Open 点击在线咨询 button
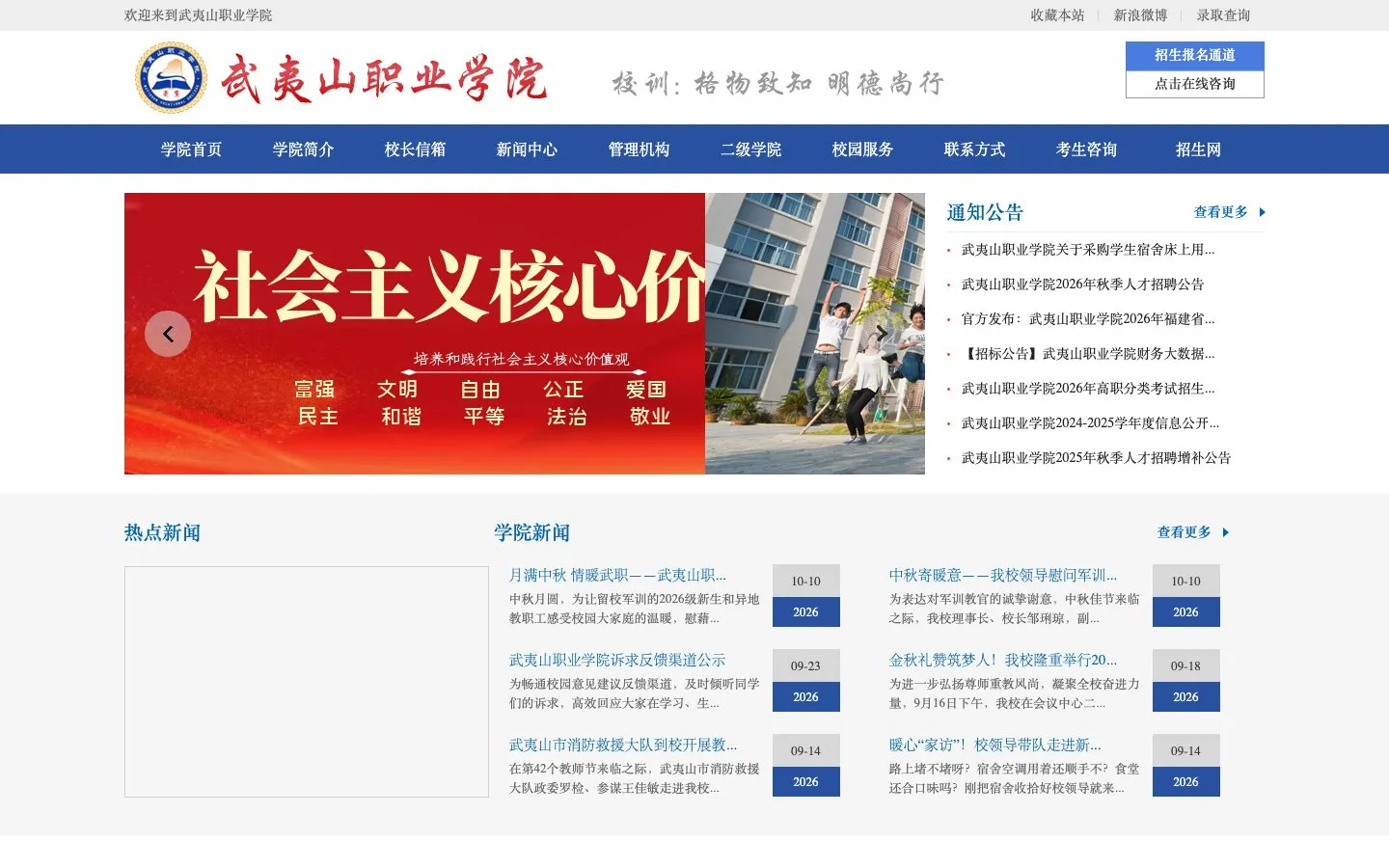1389x868 pixels. [x=1195, y=84]
